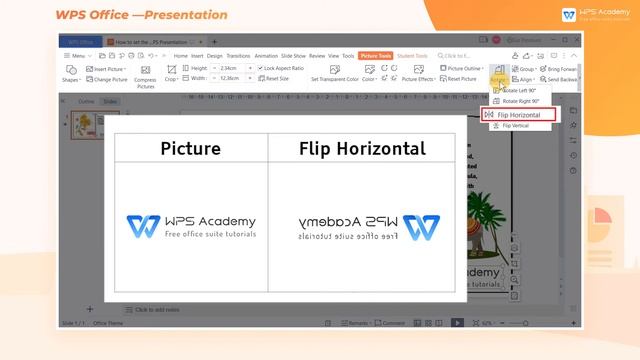Open the Group dropdown
This screenshot has width=640, height=360.
[524, 69]
